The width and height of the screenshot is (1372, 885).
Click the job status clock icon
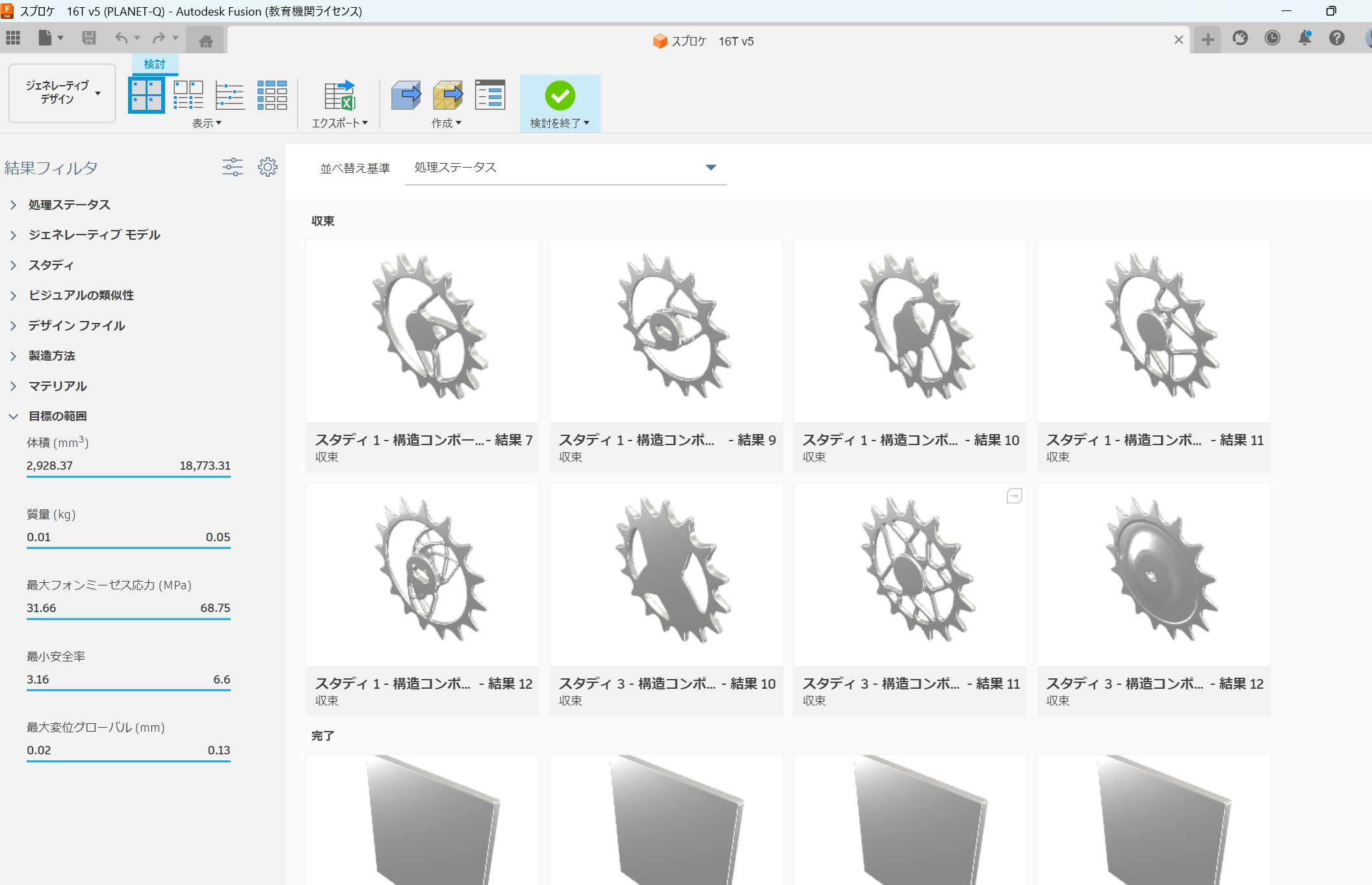[1272, 38]
